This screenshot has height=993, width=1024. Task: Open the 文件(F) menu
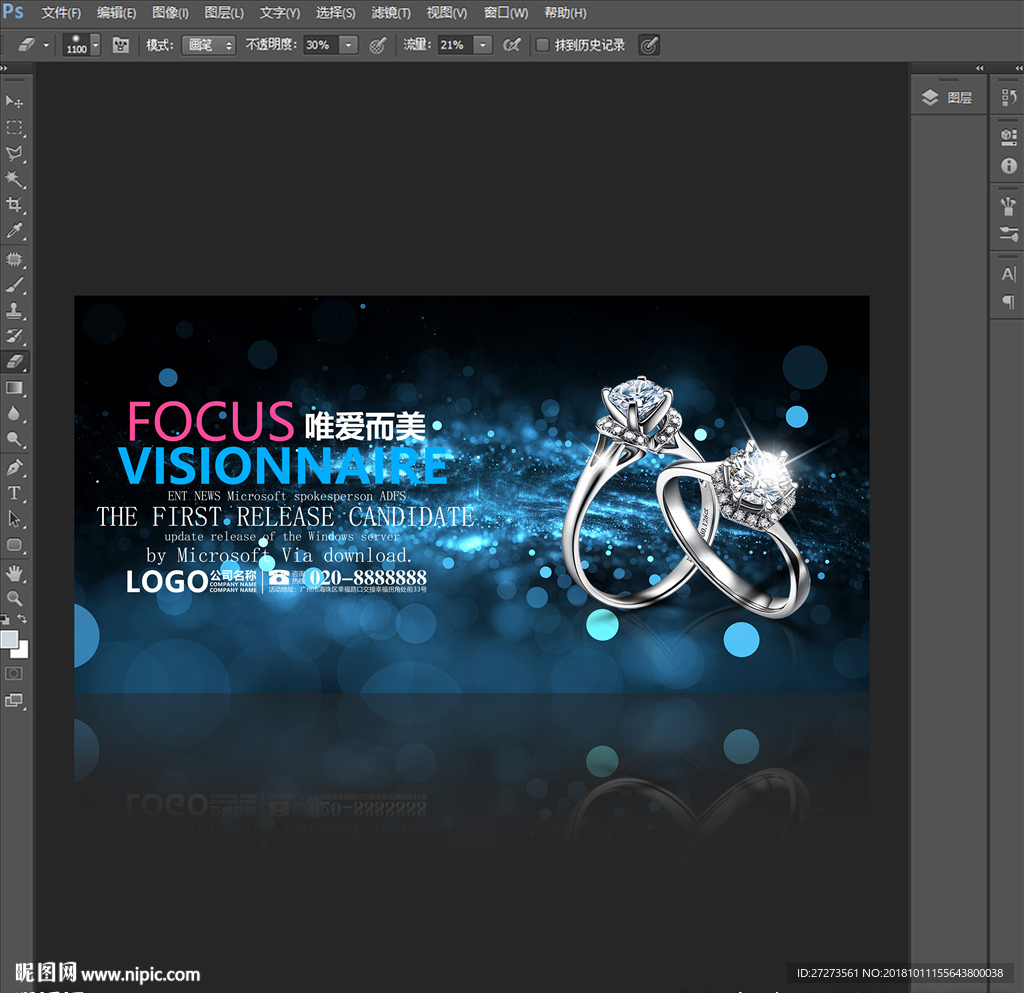61,13
